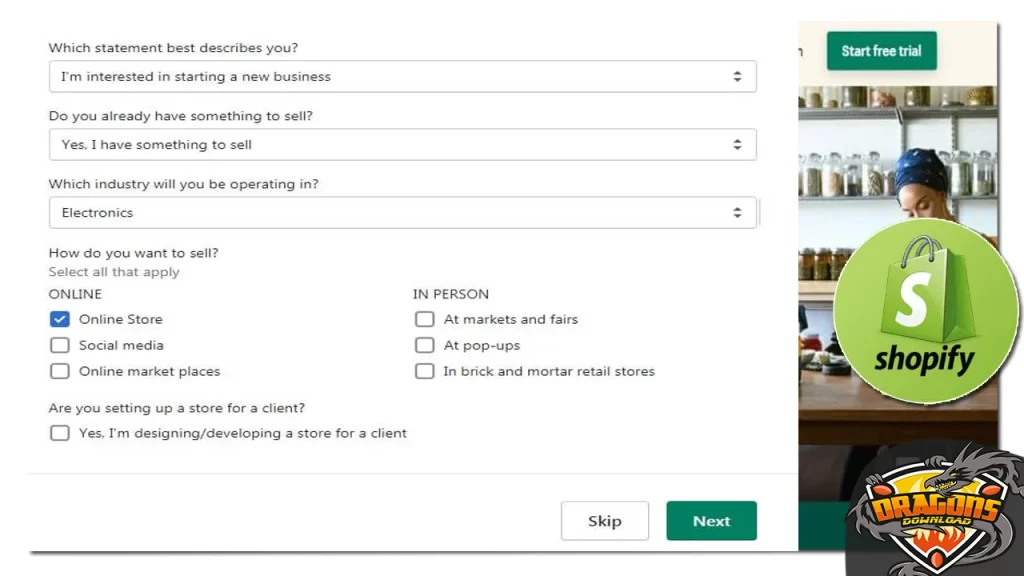
Task: Click the Dragons Download logo badge
Action: tap(935, 510)
